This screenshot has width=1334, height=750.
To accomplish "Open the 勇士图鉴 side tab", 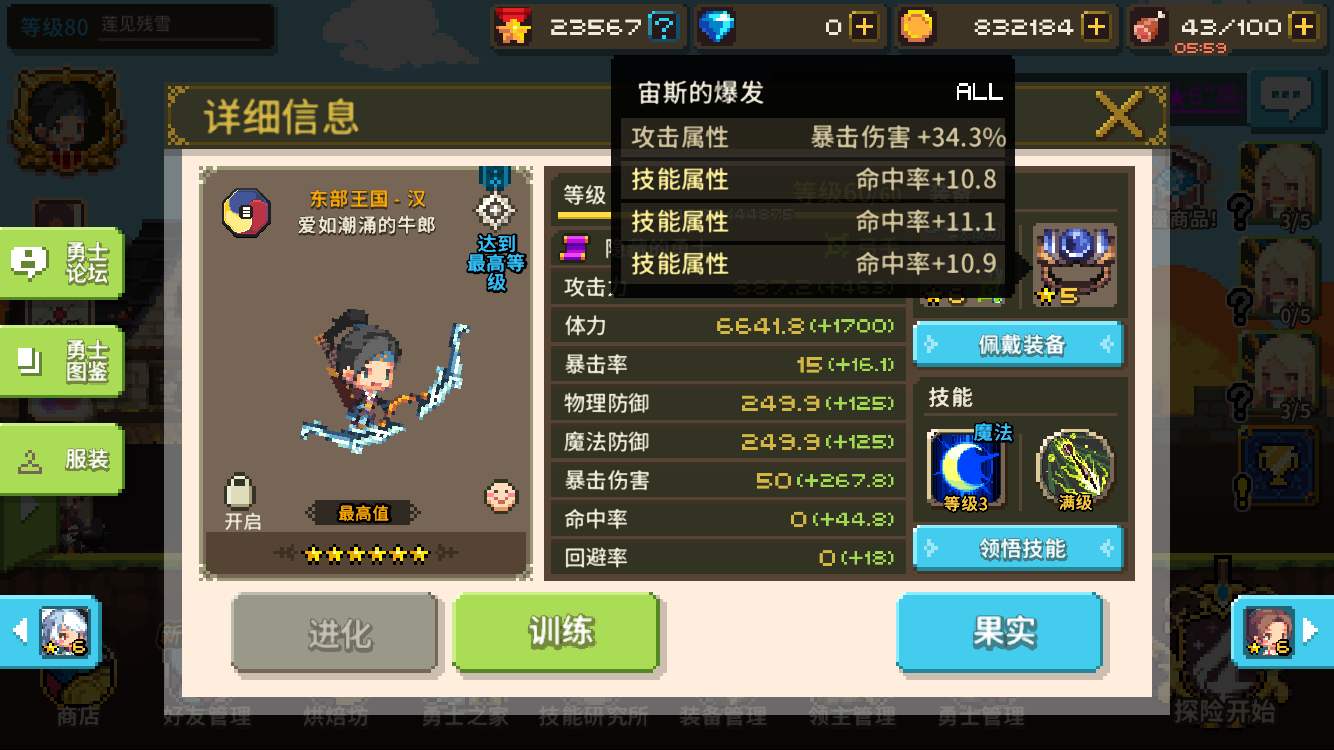I will pyautogui.click(x=62, y=361).
